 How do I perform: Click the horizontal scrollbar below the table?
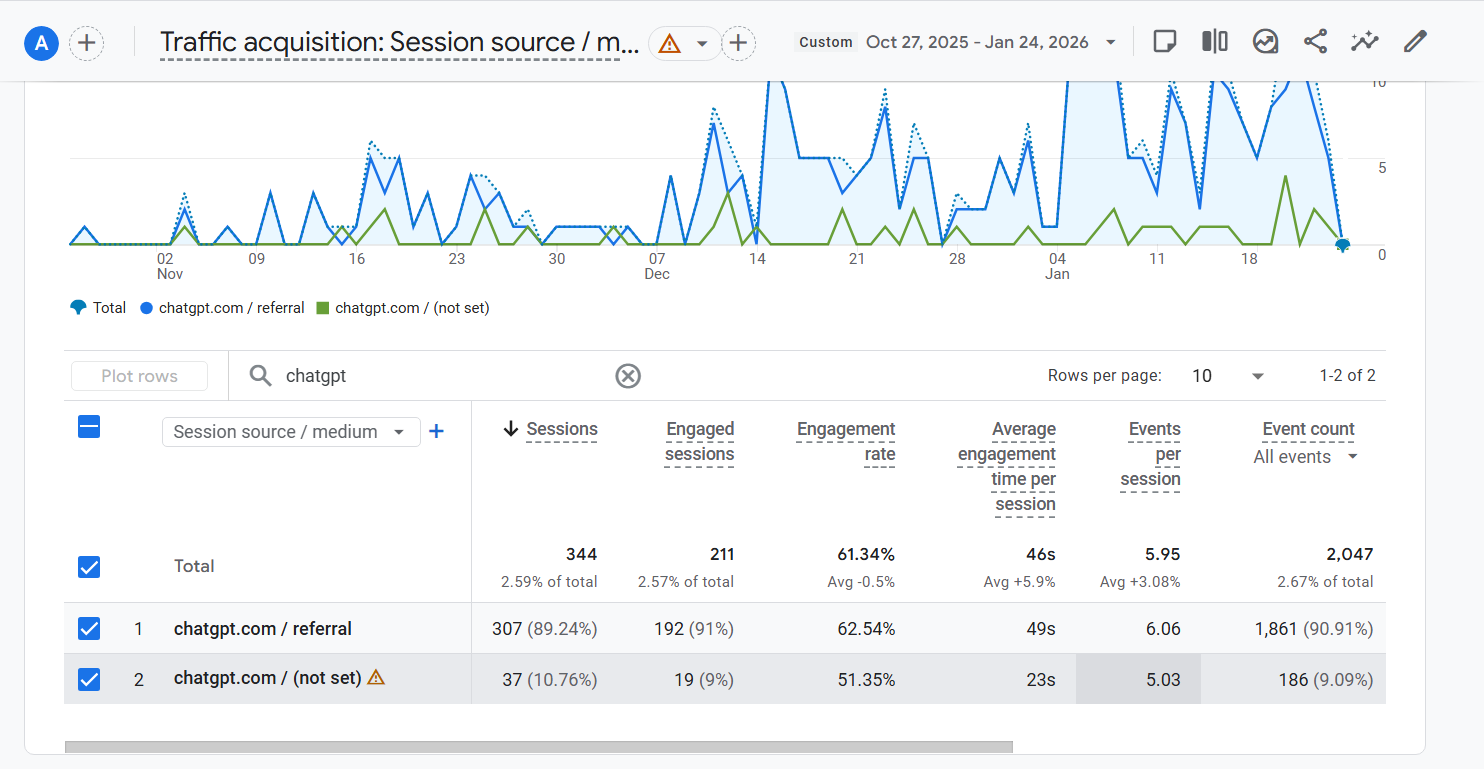coord(538,746)
